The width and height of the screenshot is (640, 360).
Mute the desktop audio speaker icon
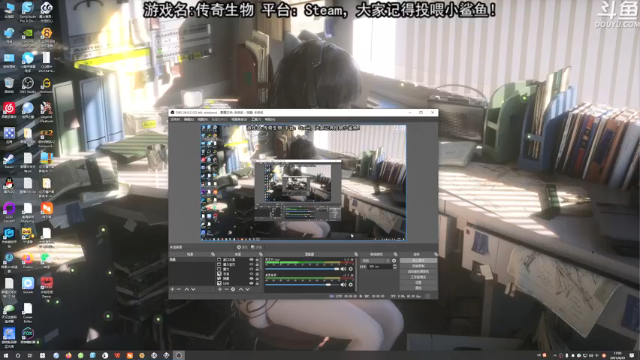tap(343, 269)
